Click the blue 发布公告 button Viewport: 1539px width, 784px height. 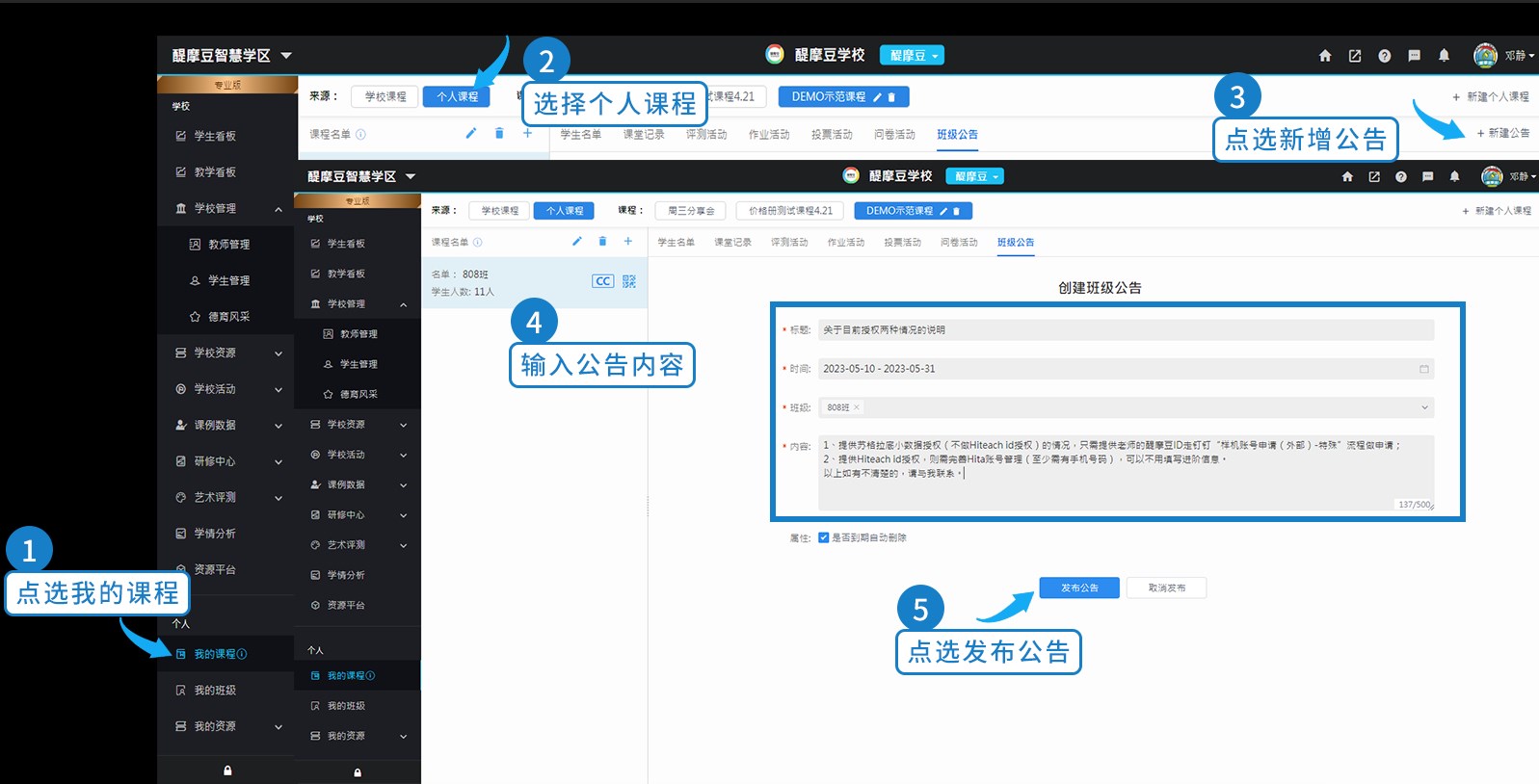pos(1079,588)
